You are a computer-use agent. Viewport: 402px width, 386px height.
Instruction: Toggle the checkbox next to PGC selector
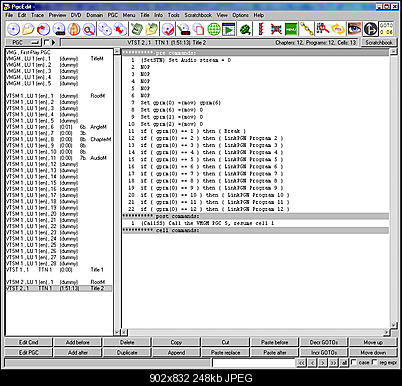(x=46, y=42)
